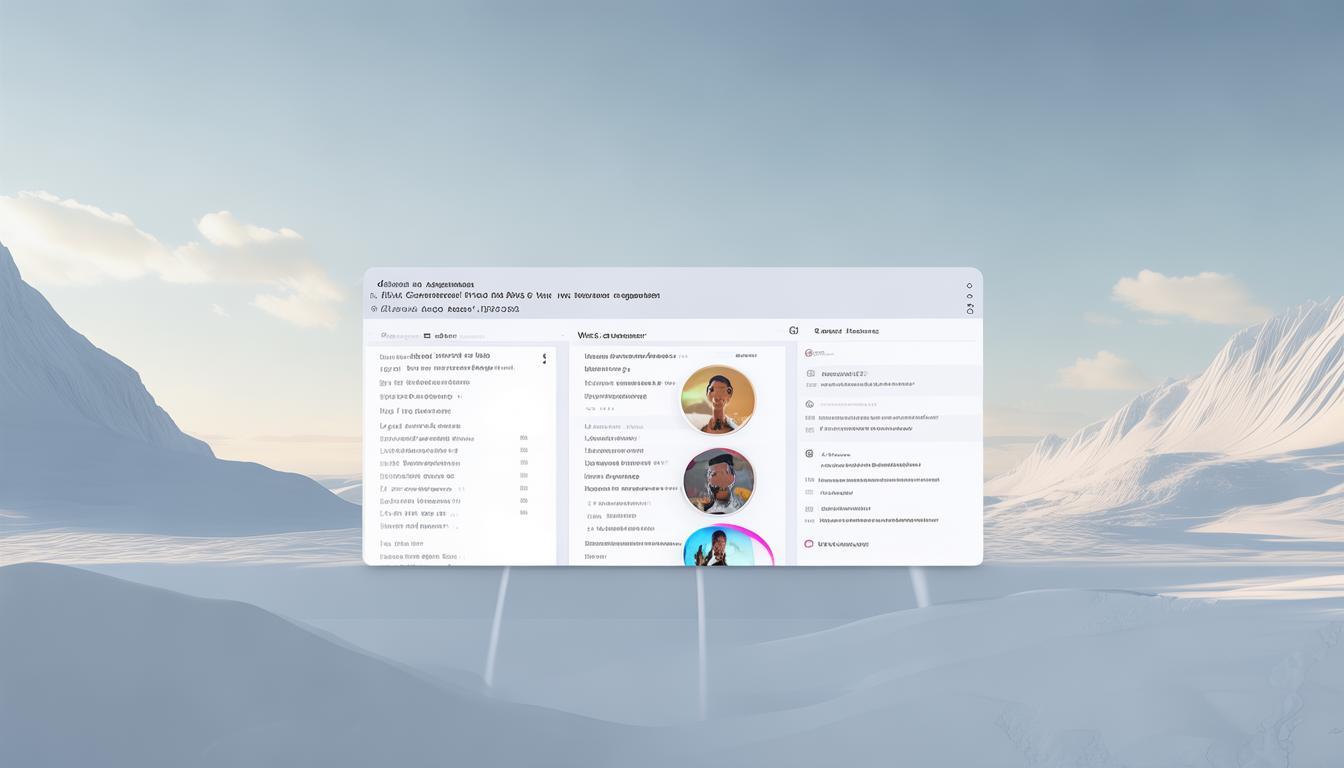The image size is (1344, 768).
Task: Toggle the first small badge in left panel list
Action: (523, 438)
